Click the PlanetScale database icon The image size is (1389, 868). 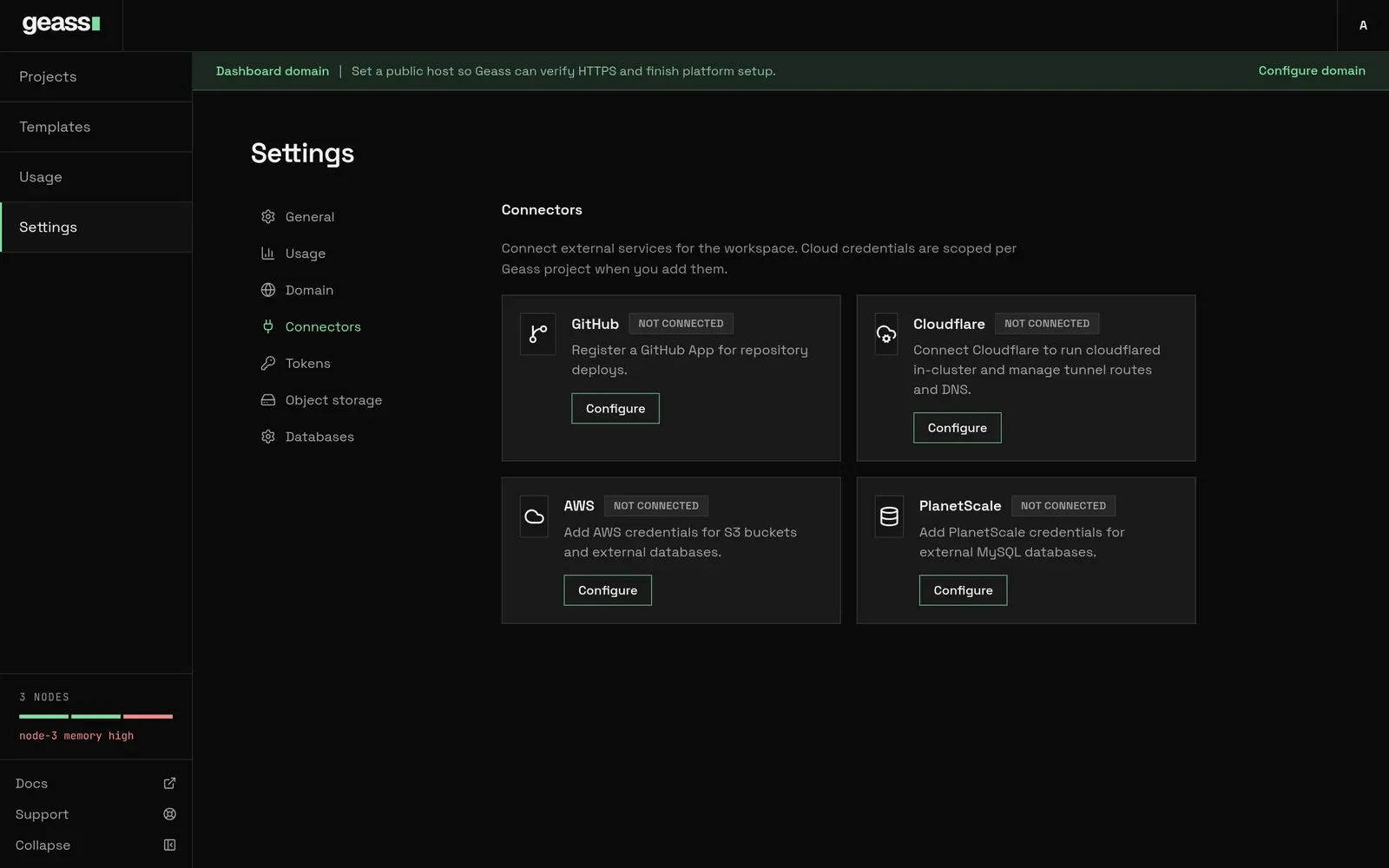889,516
